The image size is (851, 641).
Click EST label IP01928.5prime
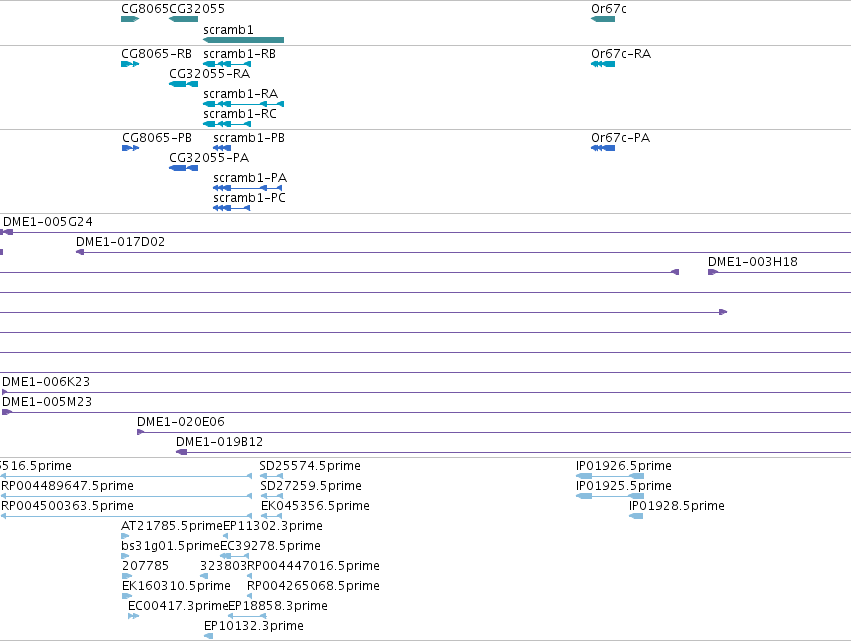[x=677, y=506]
